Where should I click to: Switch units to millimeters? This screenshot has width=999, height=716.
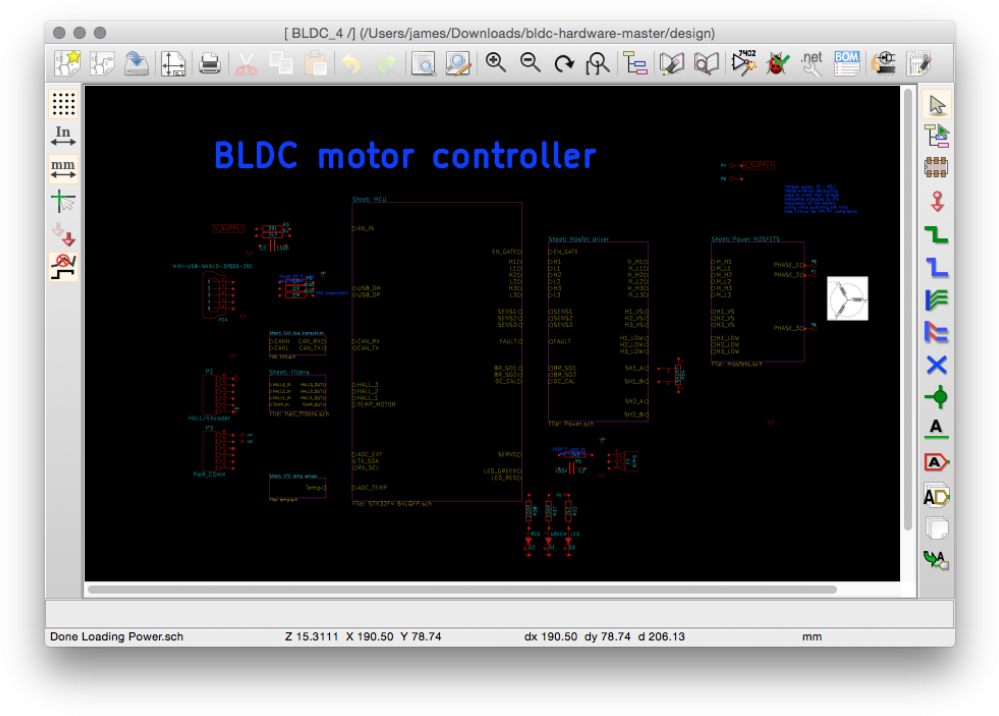click(63, 169)
